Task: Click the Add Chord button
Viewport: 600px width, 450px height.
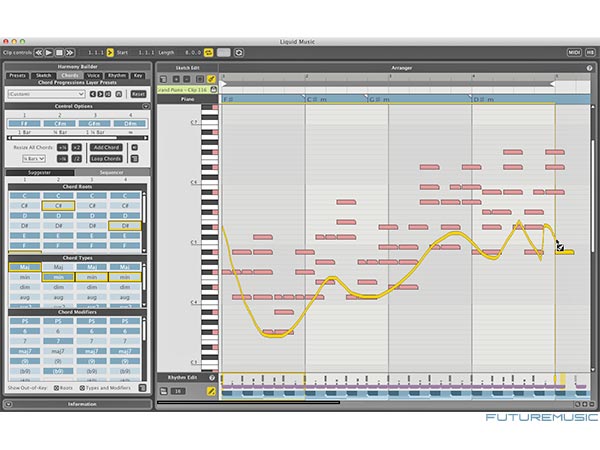Action: pos(106,148)
